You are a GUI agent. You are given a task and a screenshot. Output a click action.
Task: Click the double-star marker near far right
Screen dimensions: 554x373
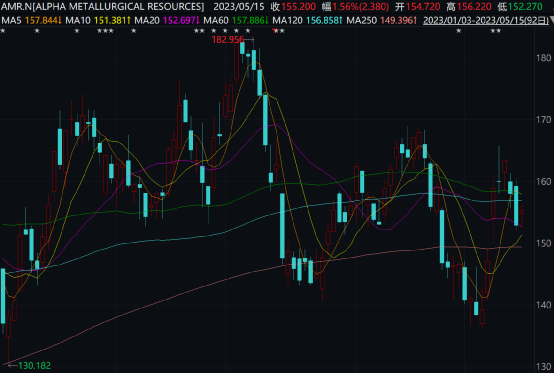click(495, 31)
